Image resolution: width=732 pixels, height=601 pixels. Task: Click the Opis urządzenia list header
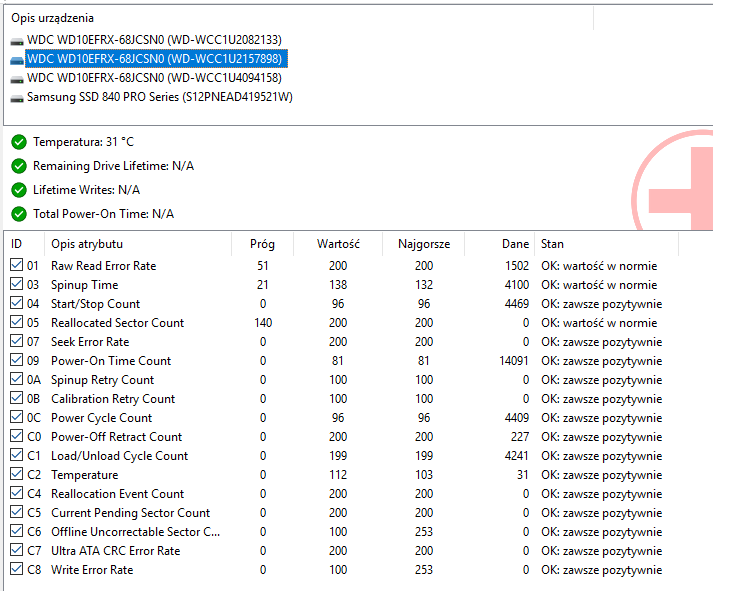tap(52, 18)
